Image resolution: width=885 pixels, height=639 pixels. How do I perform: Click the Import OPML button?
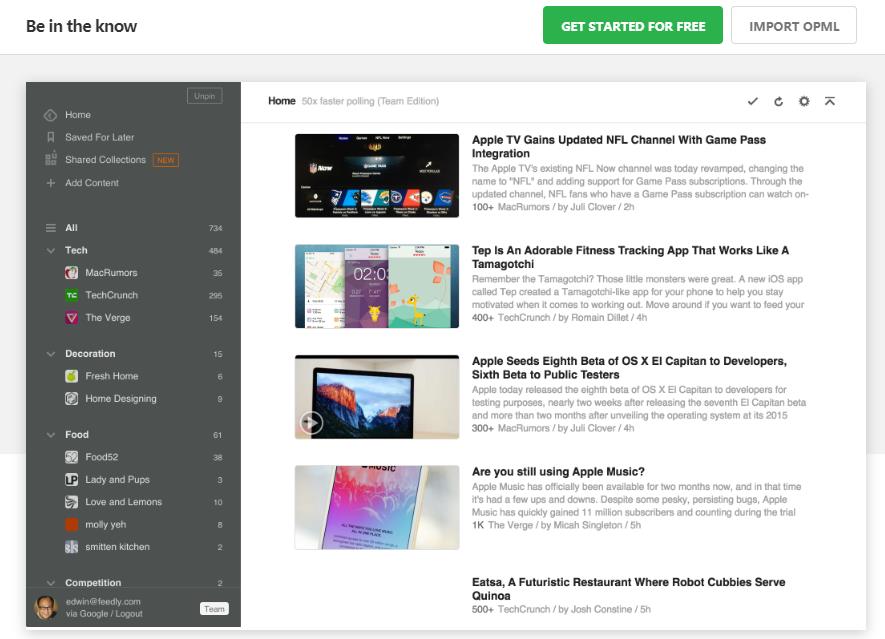pos(794,26)
